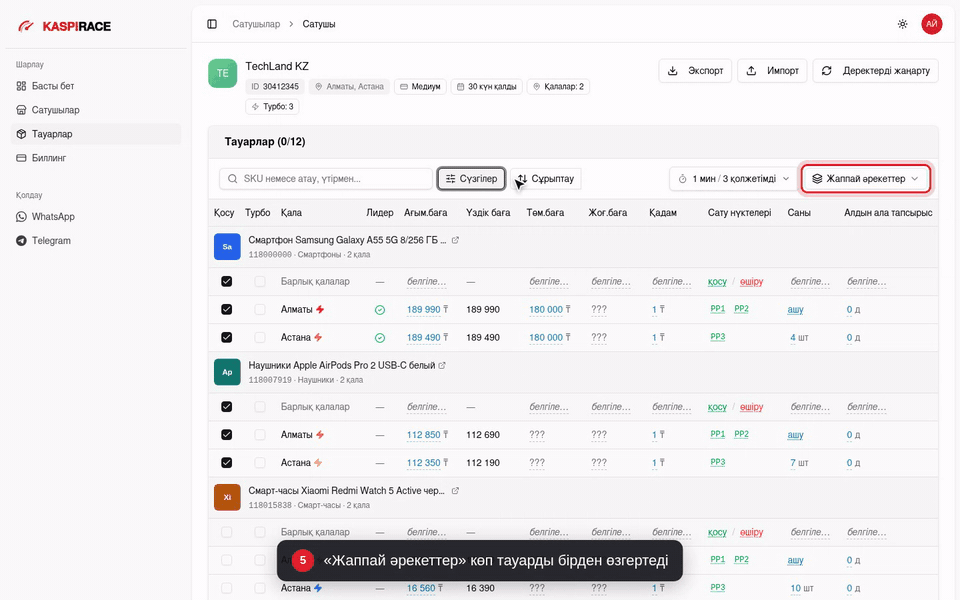This screenshot has height=600, width=960.
Task: Click the KaspiRace logo
Action: (64, 26)
